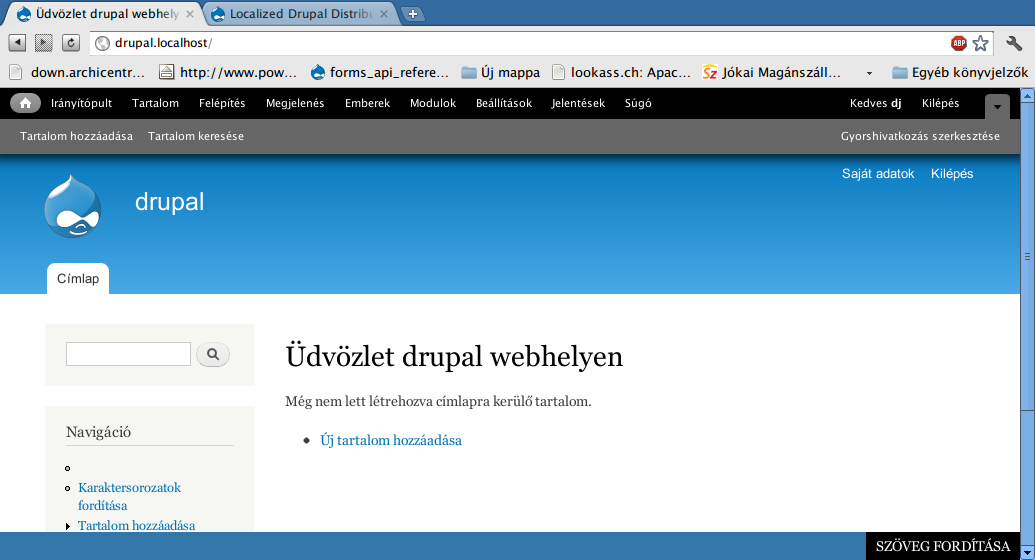Open the browser wrench settings menu

pos(1014,44)
